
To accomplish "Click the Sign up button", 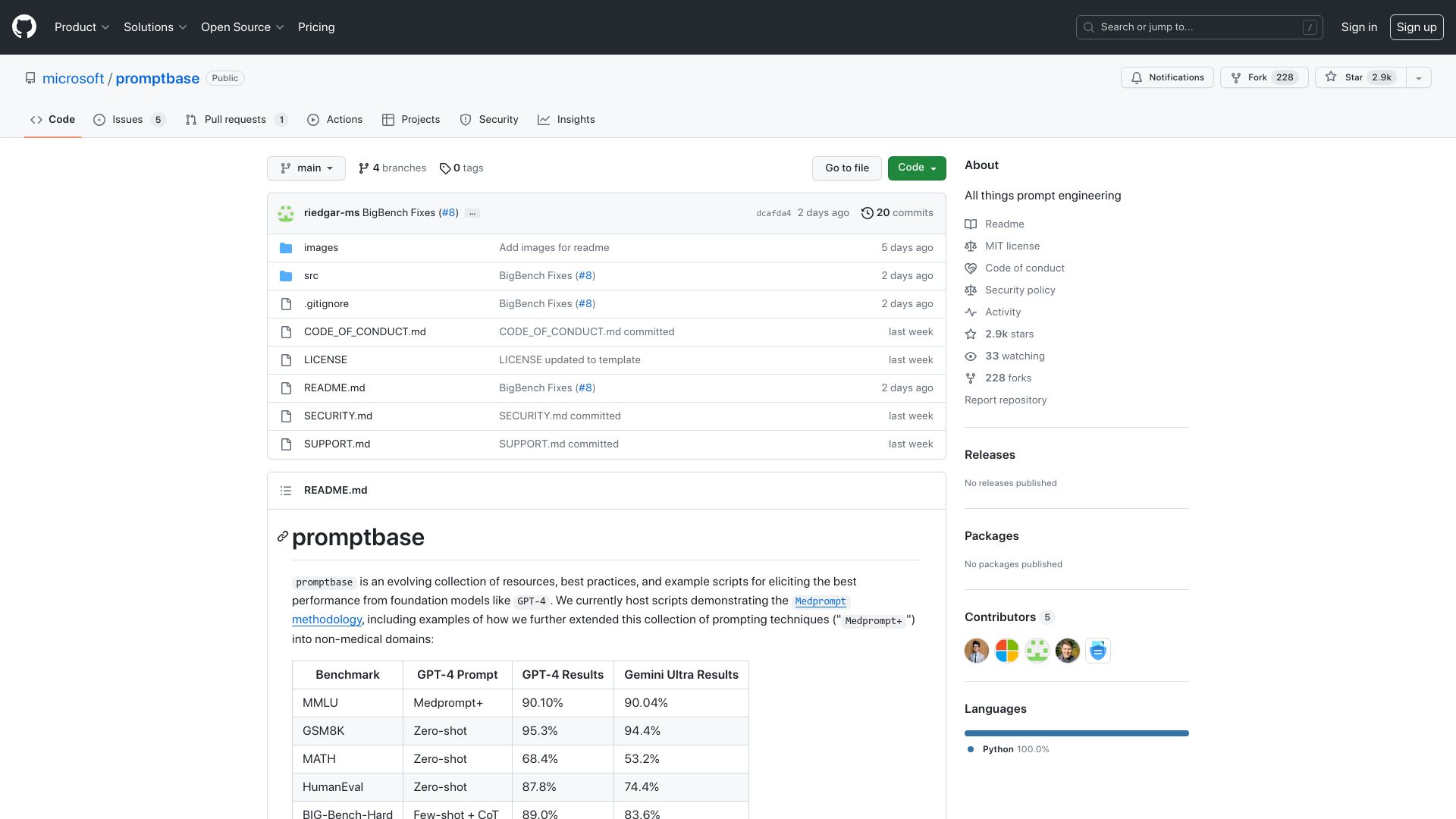I will pyautogui.click(x=1416, y=27).
